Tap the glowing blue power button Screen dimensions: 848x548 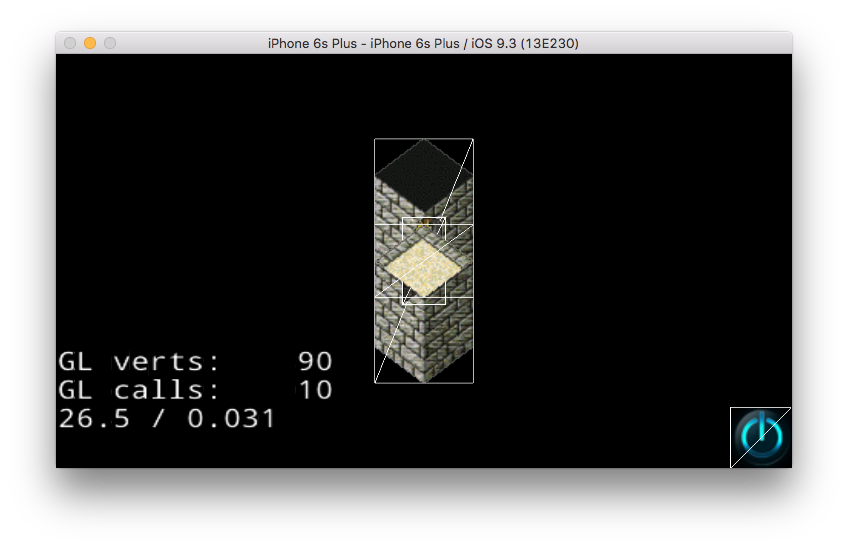click(762, 437)
